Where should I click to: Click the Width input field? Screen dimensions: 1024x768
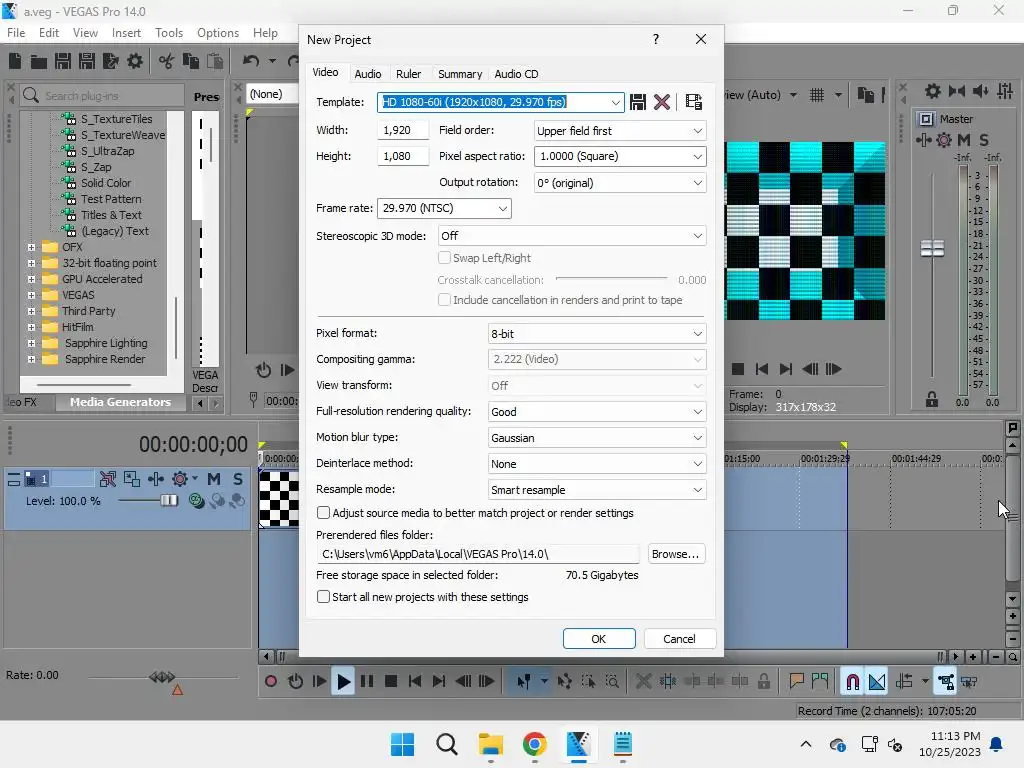coord(403,130)
